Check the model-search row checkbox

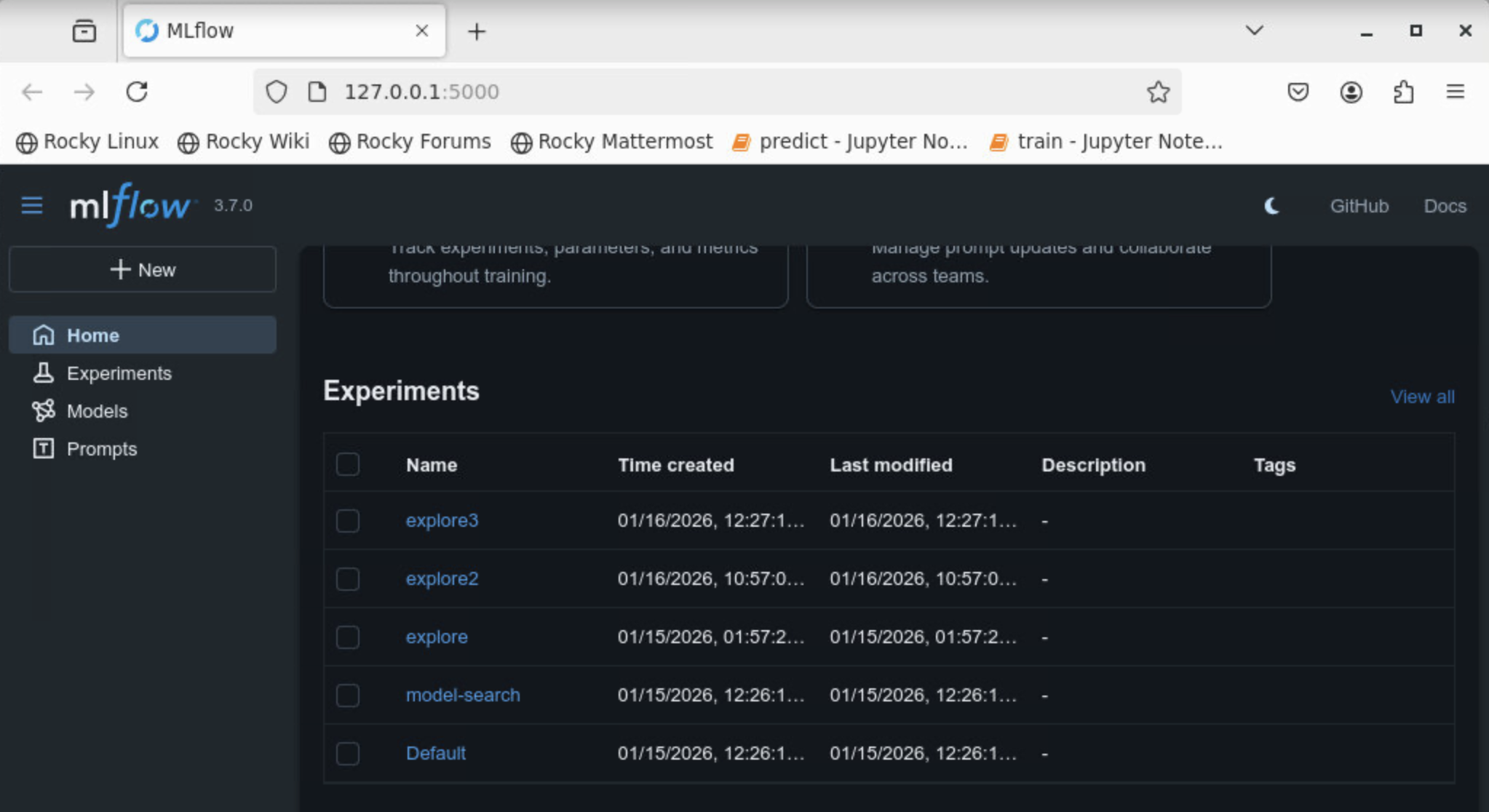click(348, 695)
